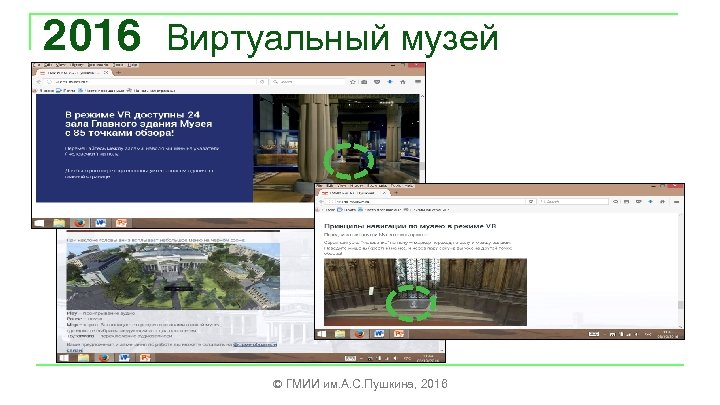Viewport: 720px width, 405px height.
Task: Click Firefox icon in the bottom-left window taskbar
Action: pyautogui.click(x=104, y=357)
